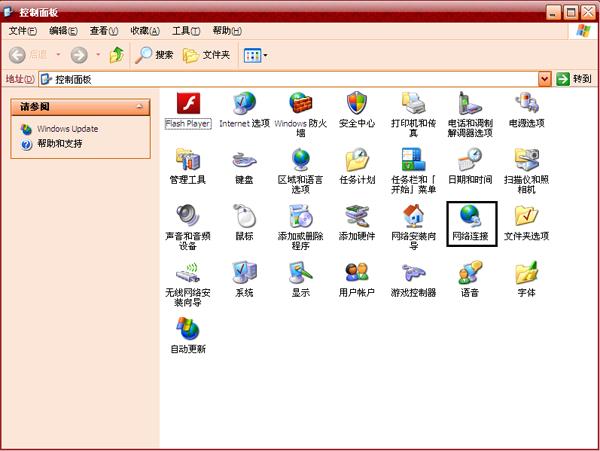Open Windows 防火墙 icon
The image size is (600, 451).
pyautogui.click(x=300, y=104)
